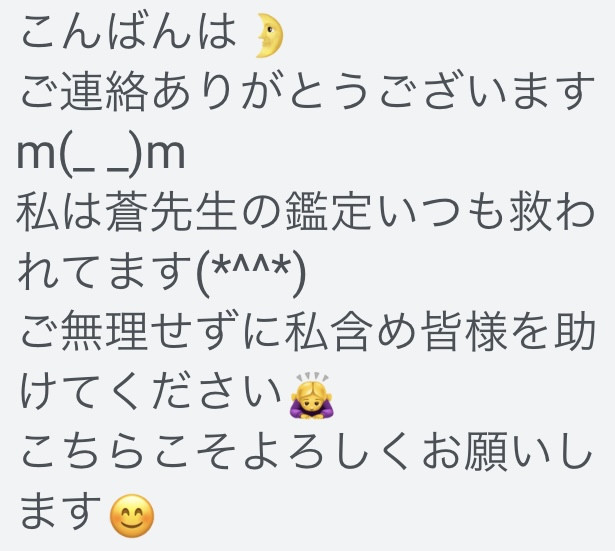This screenshot has height=551, width=615.
Task: Click the word ご連絡 in the message
Action: click(x=84, y=91)
